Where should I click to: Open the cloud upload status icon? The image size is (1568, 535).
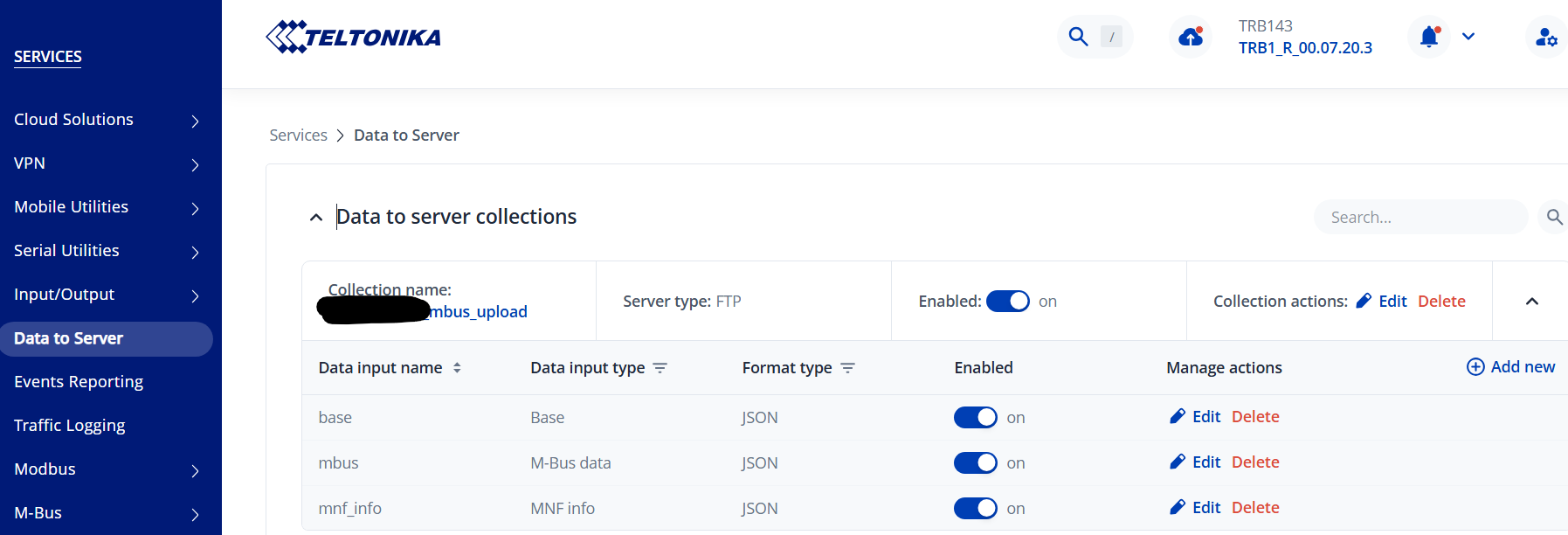point(1191,37)
